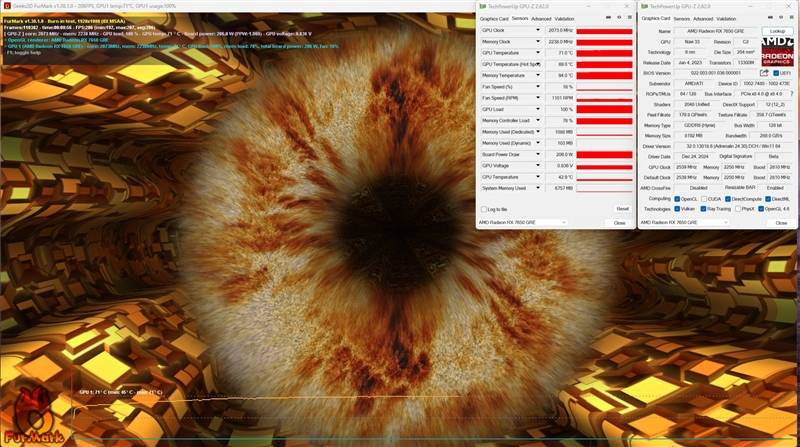Image resolution: width=800 pixels, height=447 pixels.
Task: Toggle the UEFI checkbox
Action: click(776, 73)
